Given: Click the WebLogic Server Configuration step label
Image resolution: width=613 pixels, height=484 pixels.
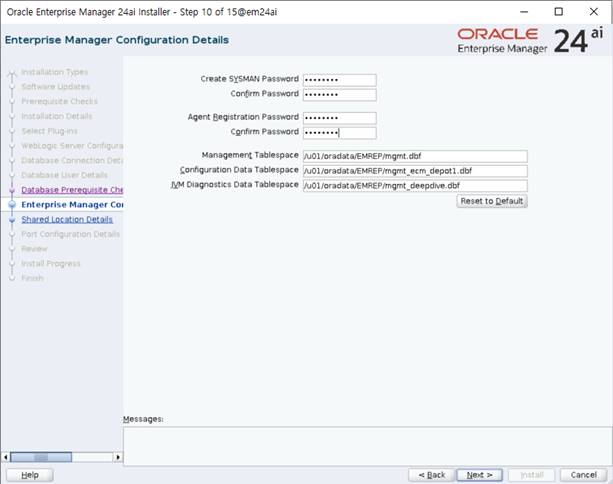Looking at the screenshot, I should tap(72, 145).
